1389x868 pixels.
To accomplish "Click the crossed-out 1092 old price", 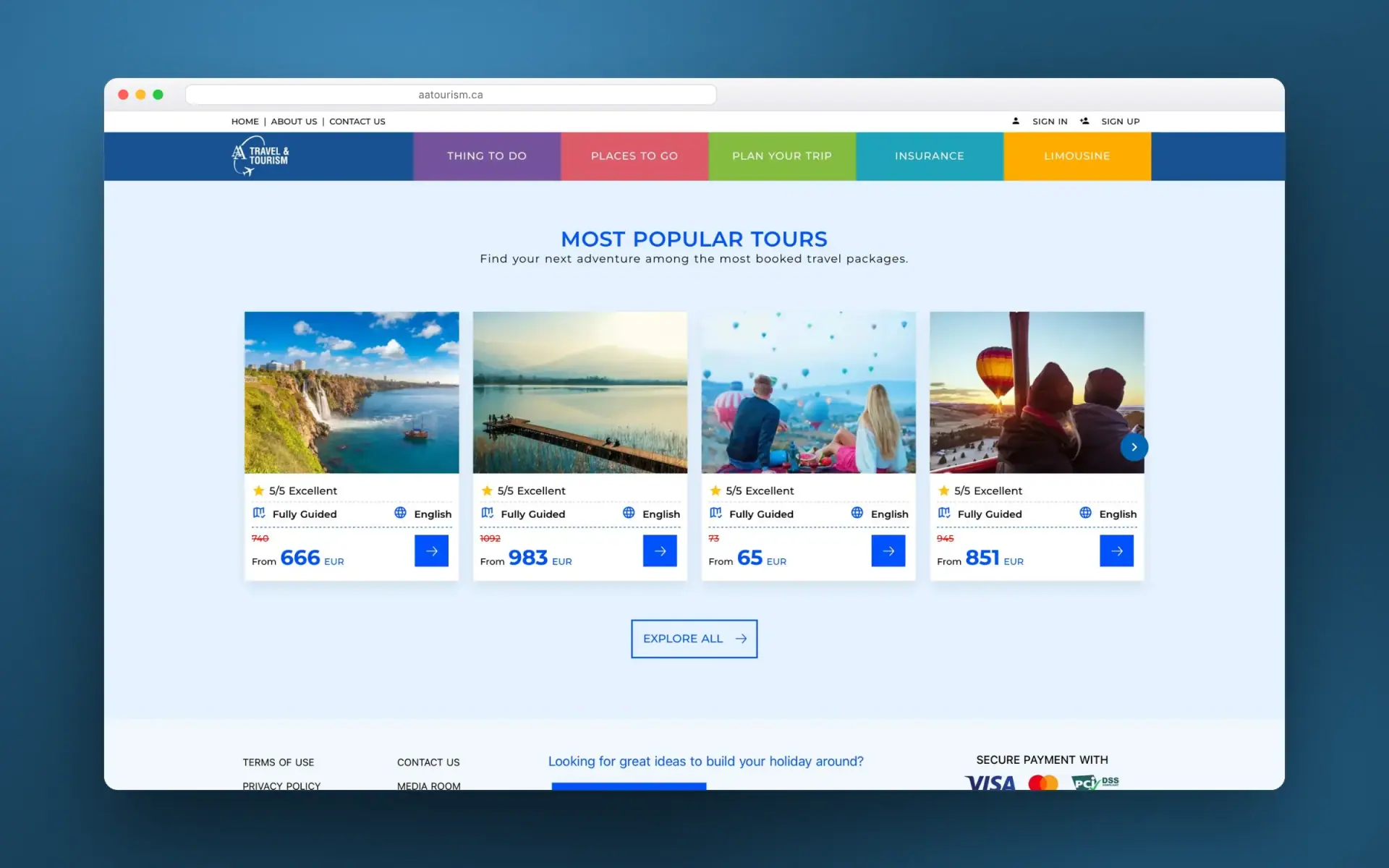I will [490, 538].
